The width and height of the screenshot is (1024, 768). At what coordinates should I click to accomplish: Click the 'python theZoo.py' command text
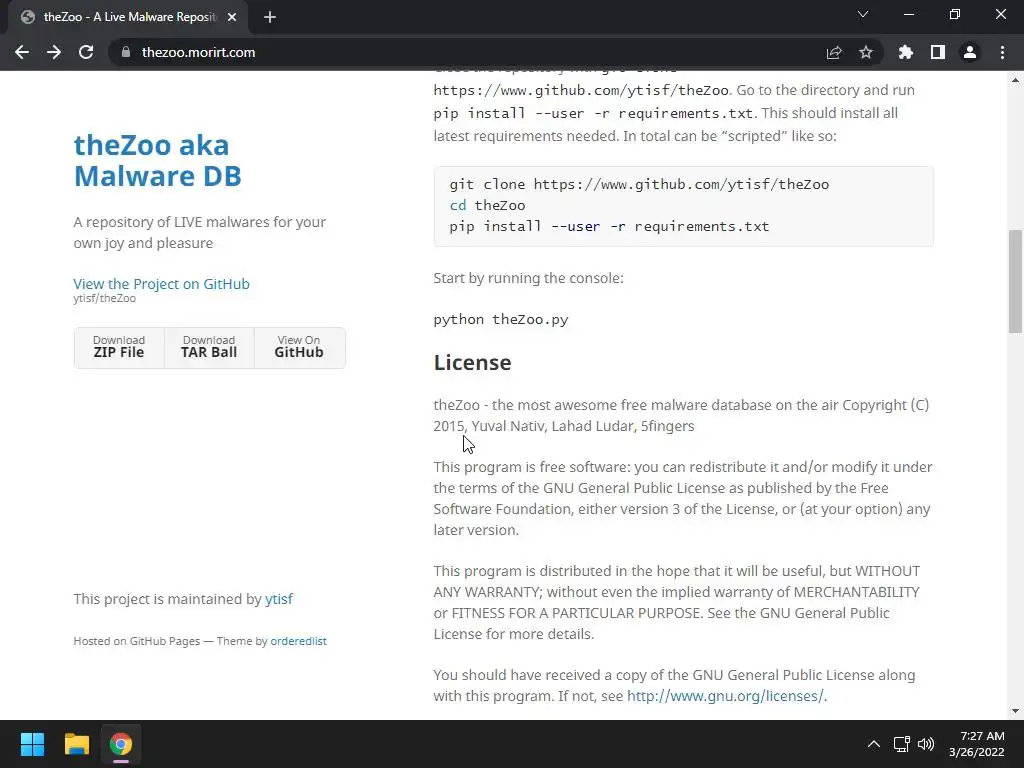[501, 319]
